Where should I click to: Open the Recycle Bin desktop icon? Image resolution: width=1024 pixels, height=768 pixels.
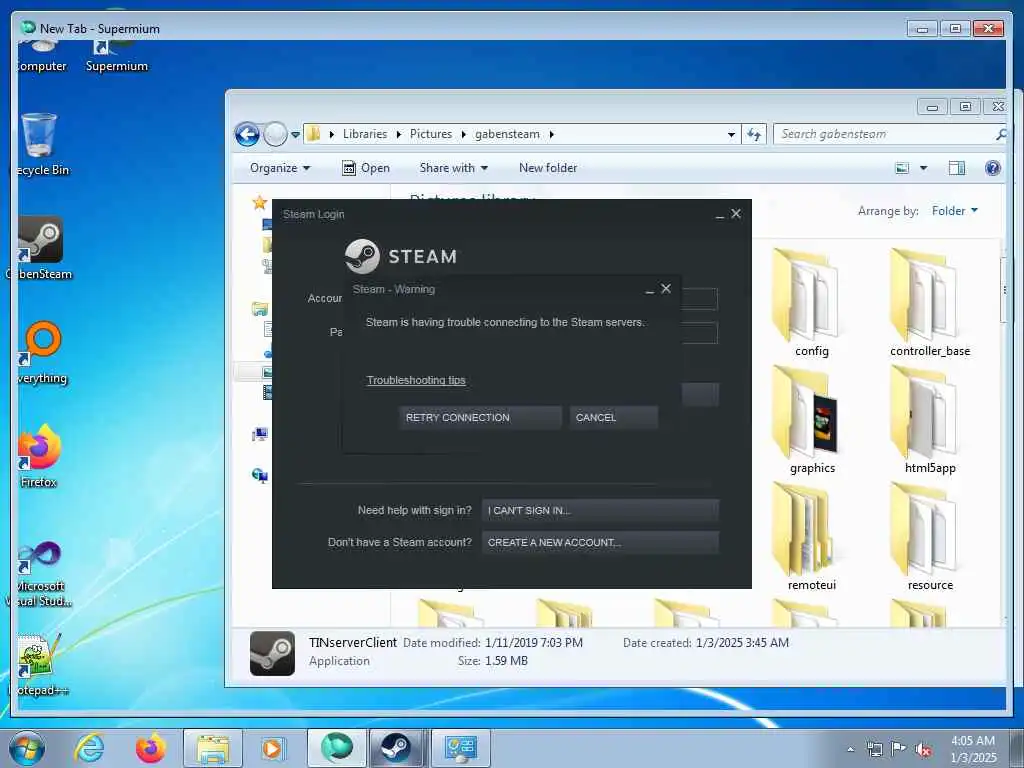[39, 144]
